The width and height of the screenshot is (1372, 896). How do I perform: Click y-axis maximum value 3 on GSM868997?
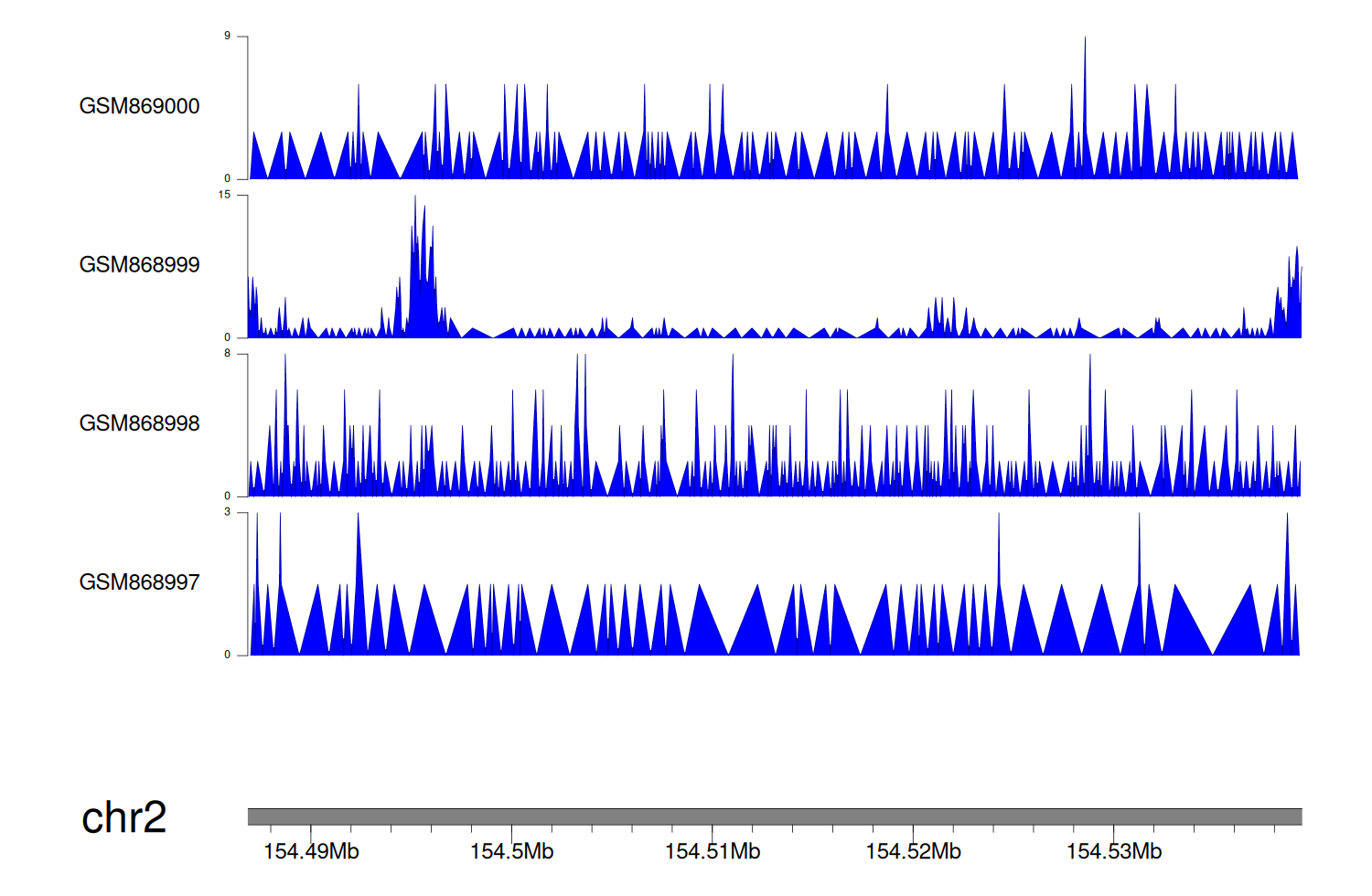tap(227, 512)
